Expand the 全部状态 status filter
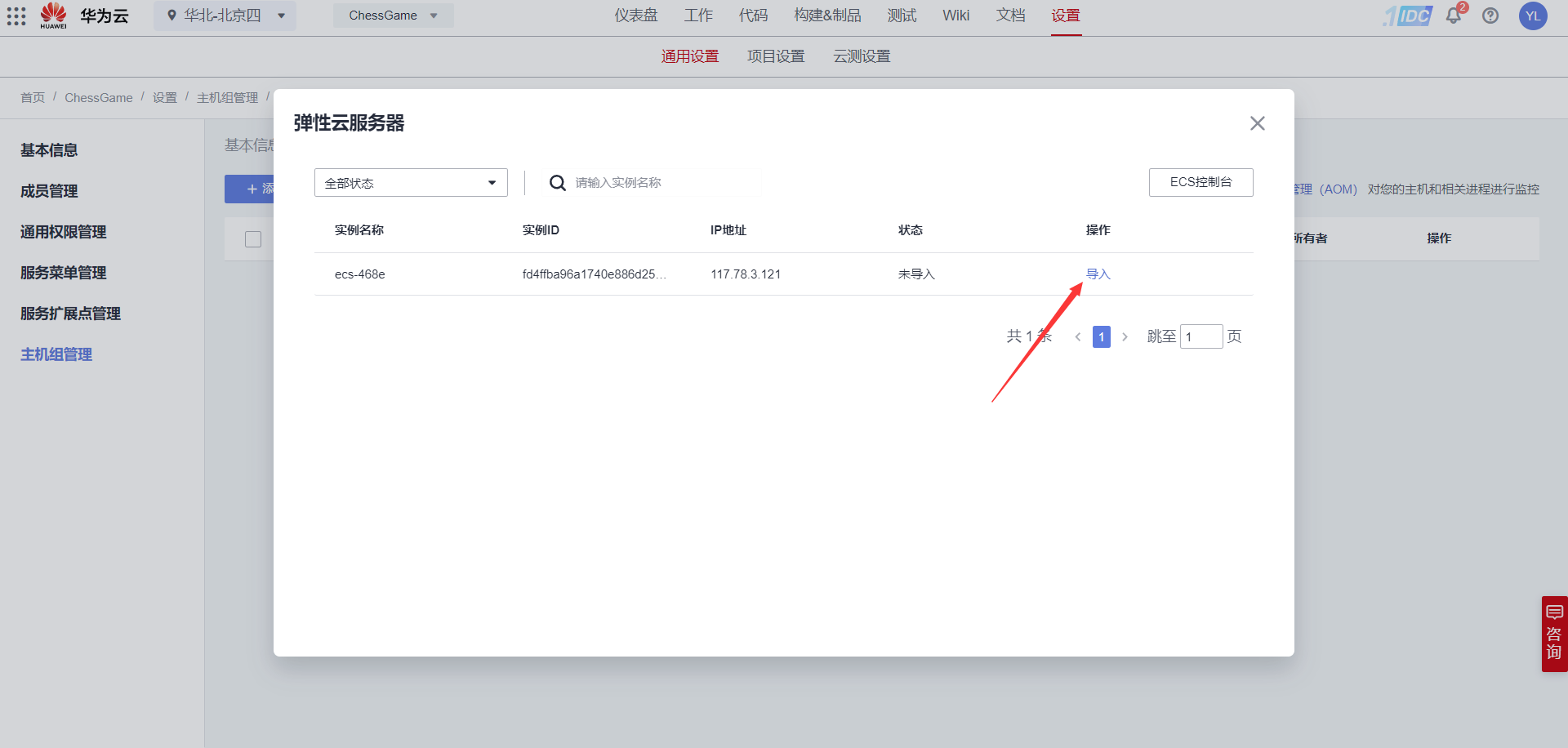The width and height of the screenshot is (1568, 748). click(410, 182)
